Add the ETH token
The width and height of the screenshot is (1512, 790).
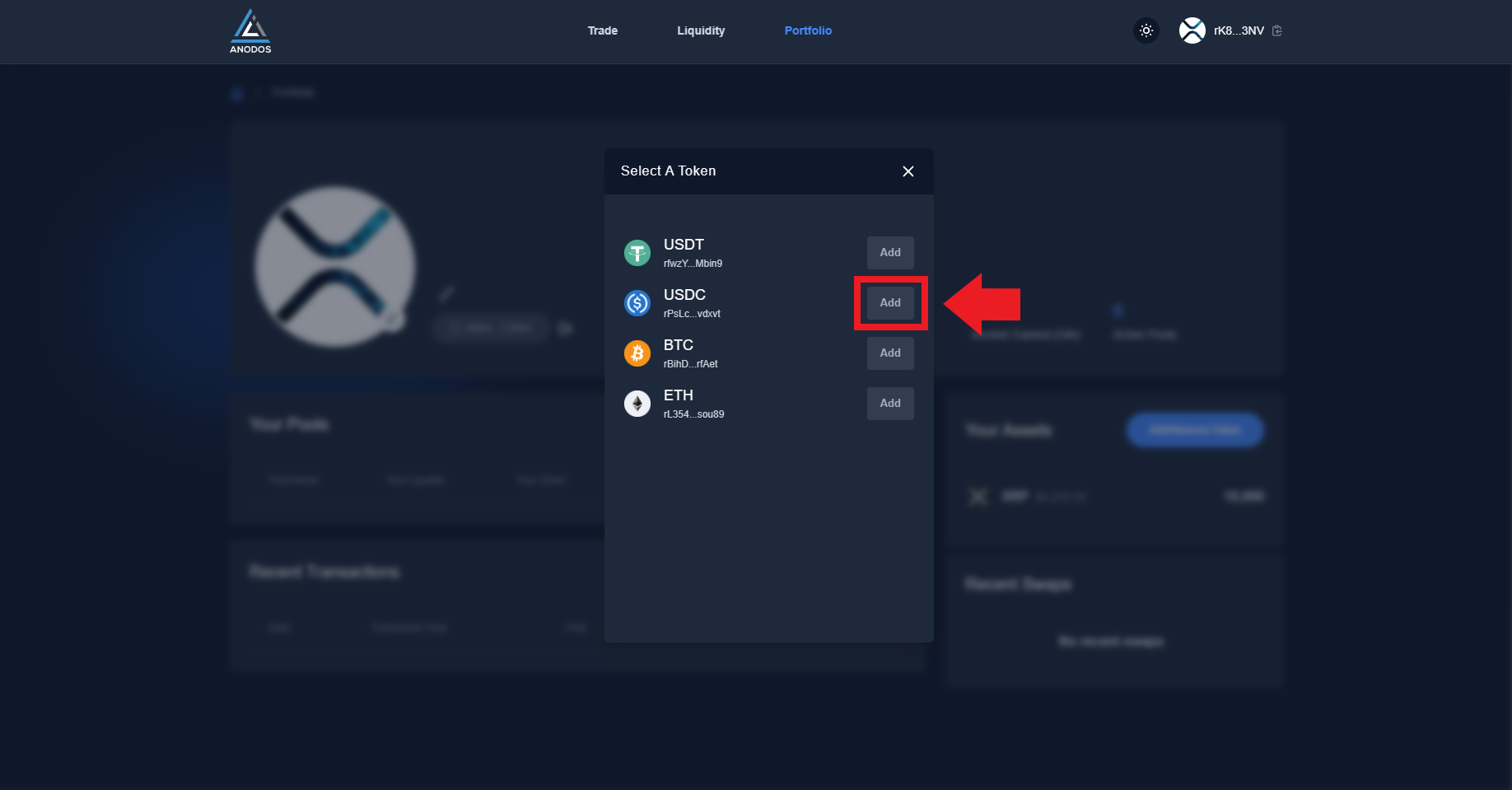tap(889, 404)
